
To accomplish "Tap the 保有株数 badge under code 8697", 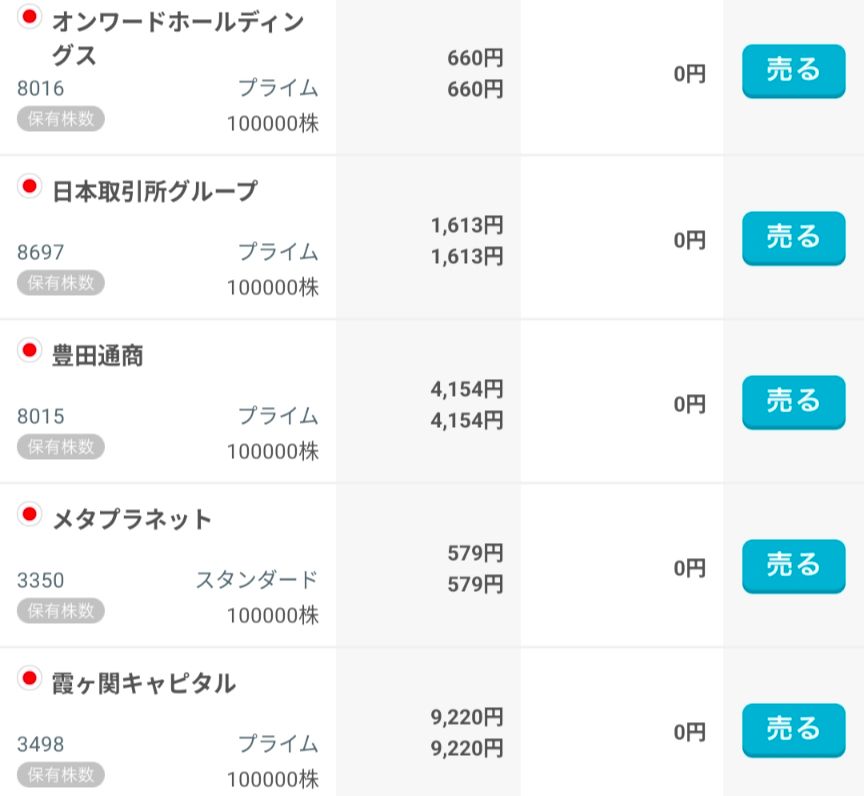I will [60, 283].
